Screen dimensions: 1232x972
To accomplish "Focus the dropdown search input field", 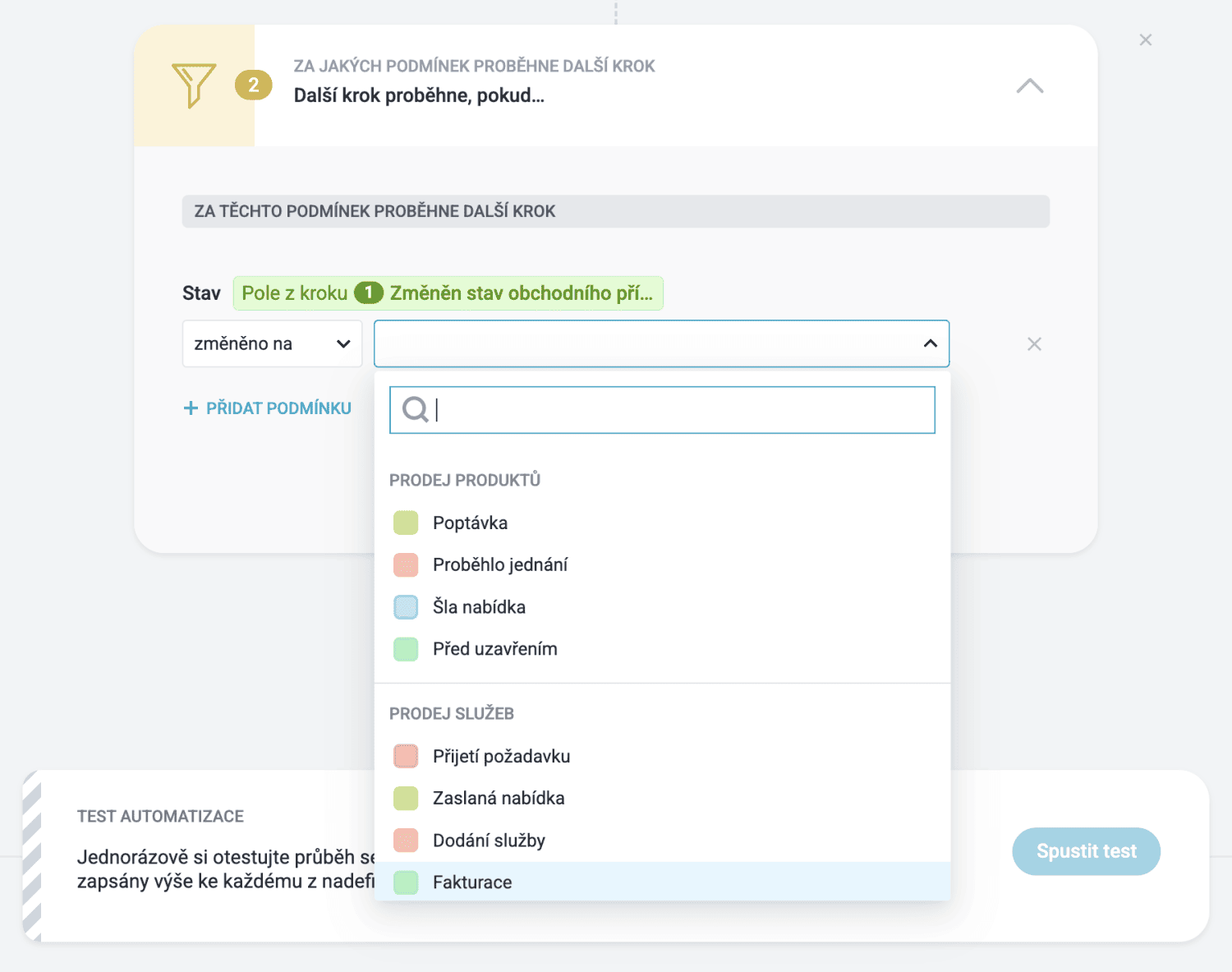I will (x=682, y=410).
